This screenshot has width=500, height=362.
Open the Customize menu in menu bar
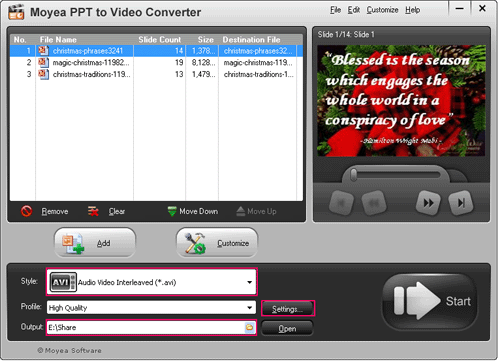tap(382, 10)
